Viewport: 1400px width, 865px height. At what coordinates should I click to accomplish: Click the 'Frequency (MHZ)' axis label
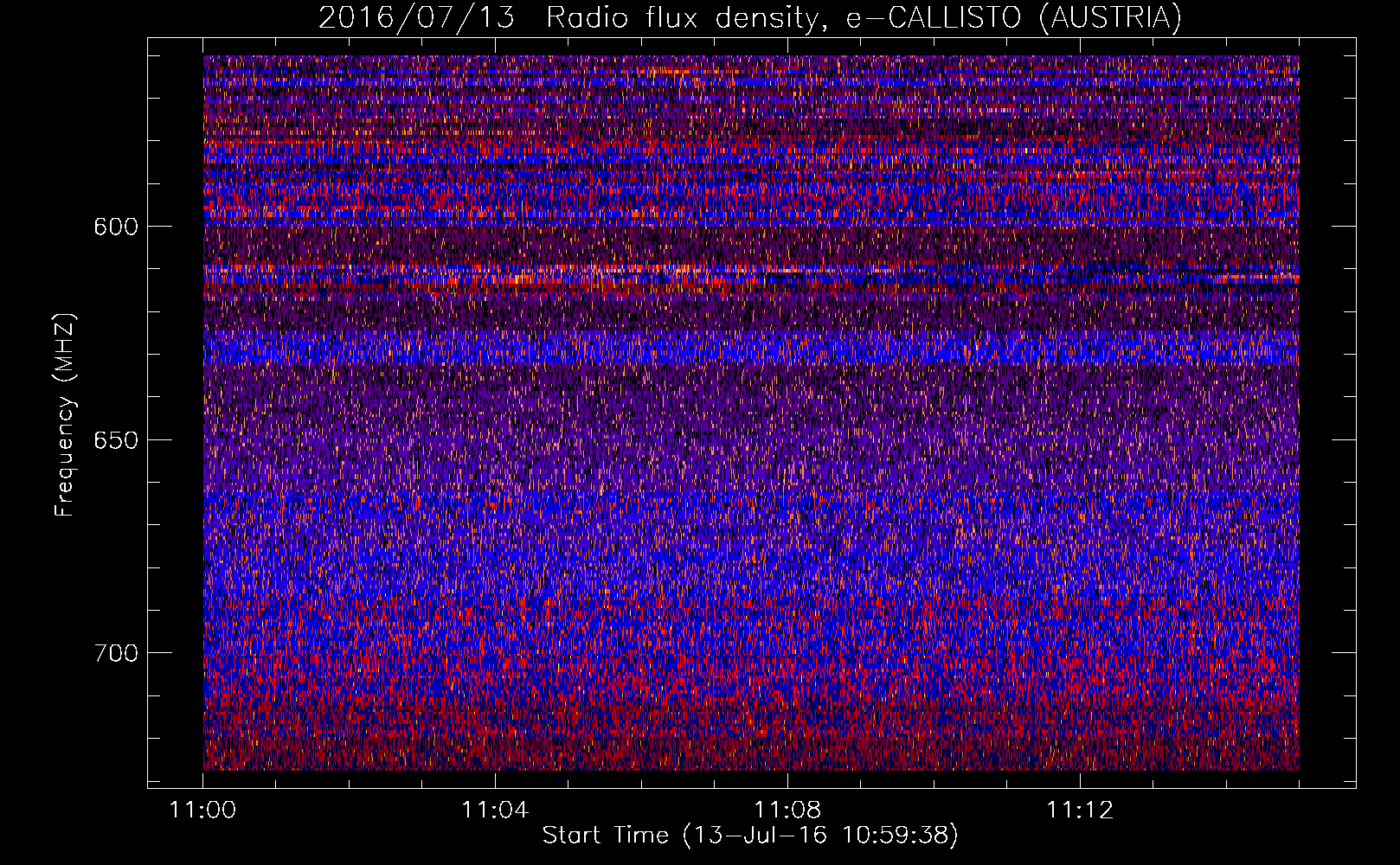pos(65,415)
